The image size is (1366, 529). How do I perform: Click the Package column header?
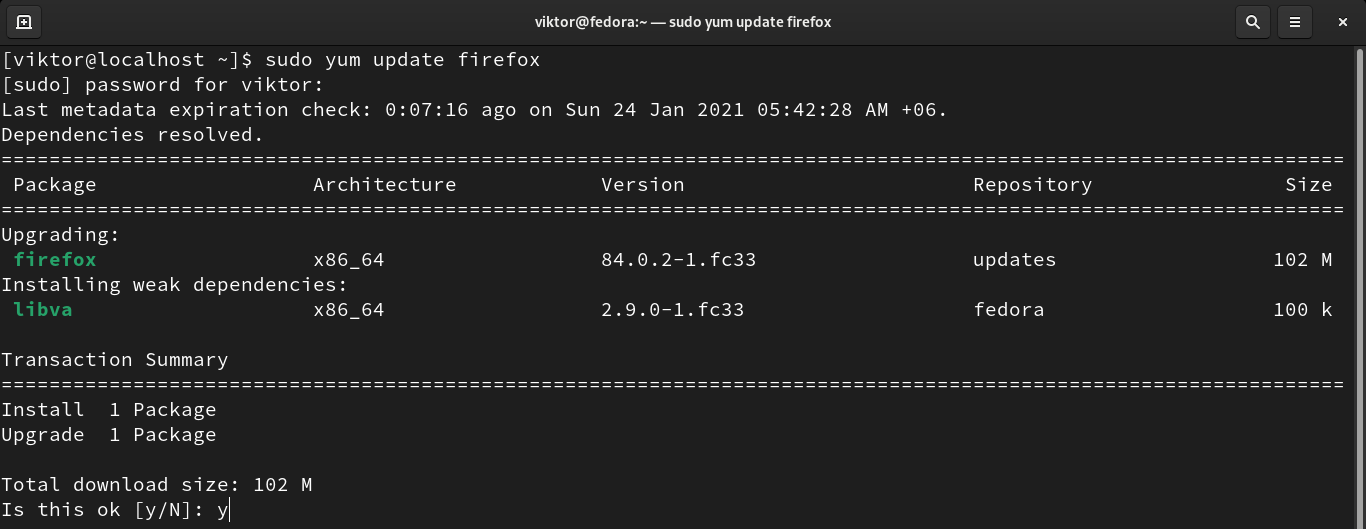click(55, 185)
